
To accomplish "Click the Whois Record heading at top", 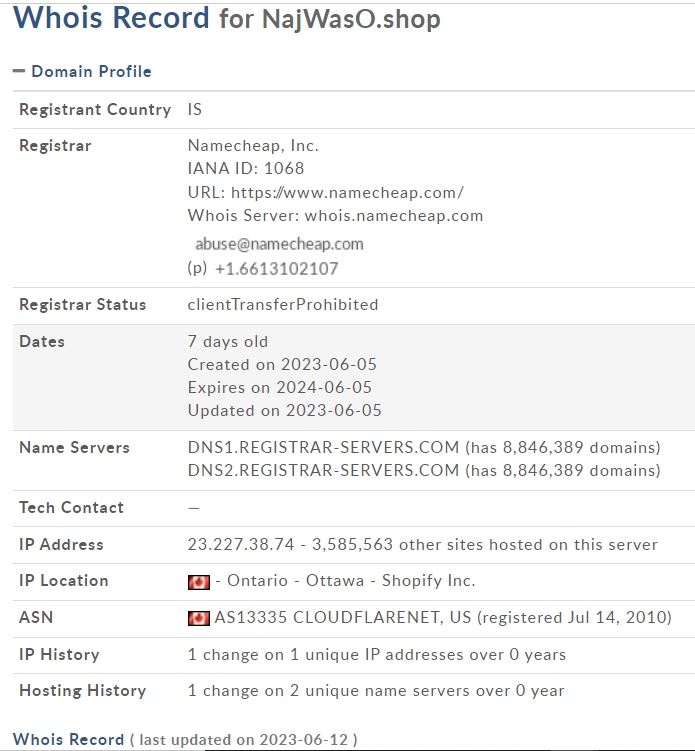I will [x=111, y=18].
